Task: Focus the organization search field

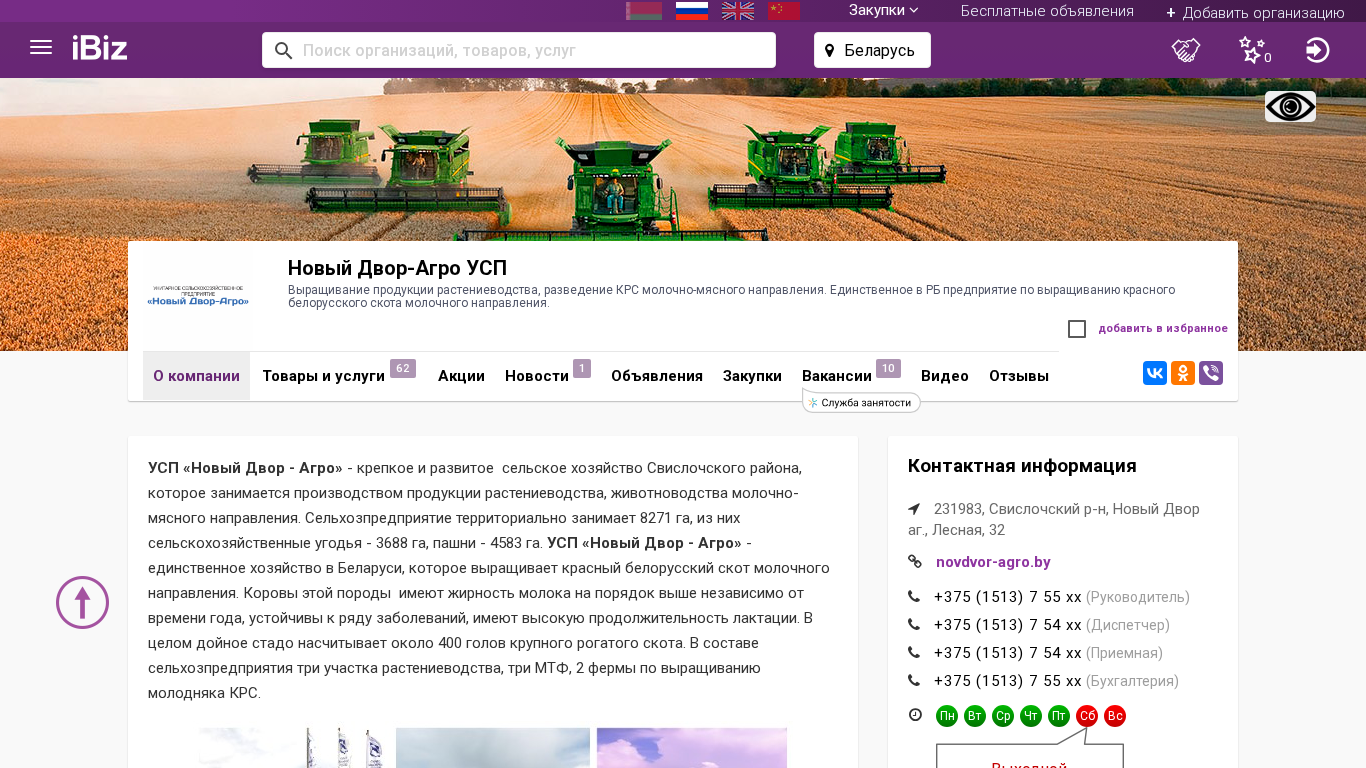Action: click(519, 50)
